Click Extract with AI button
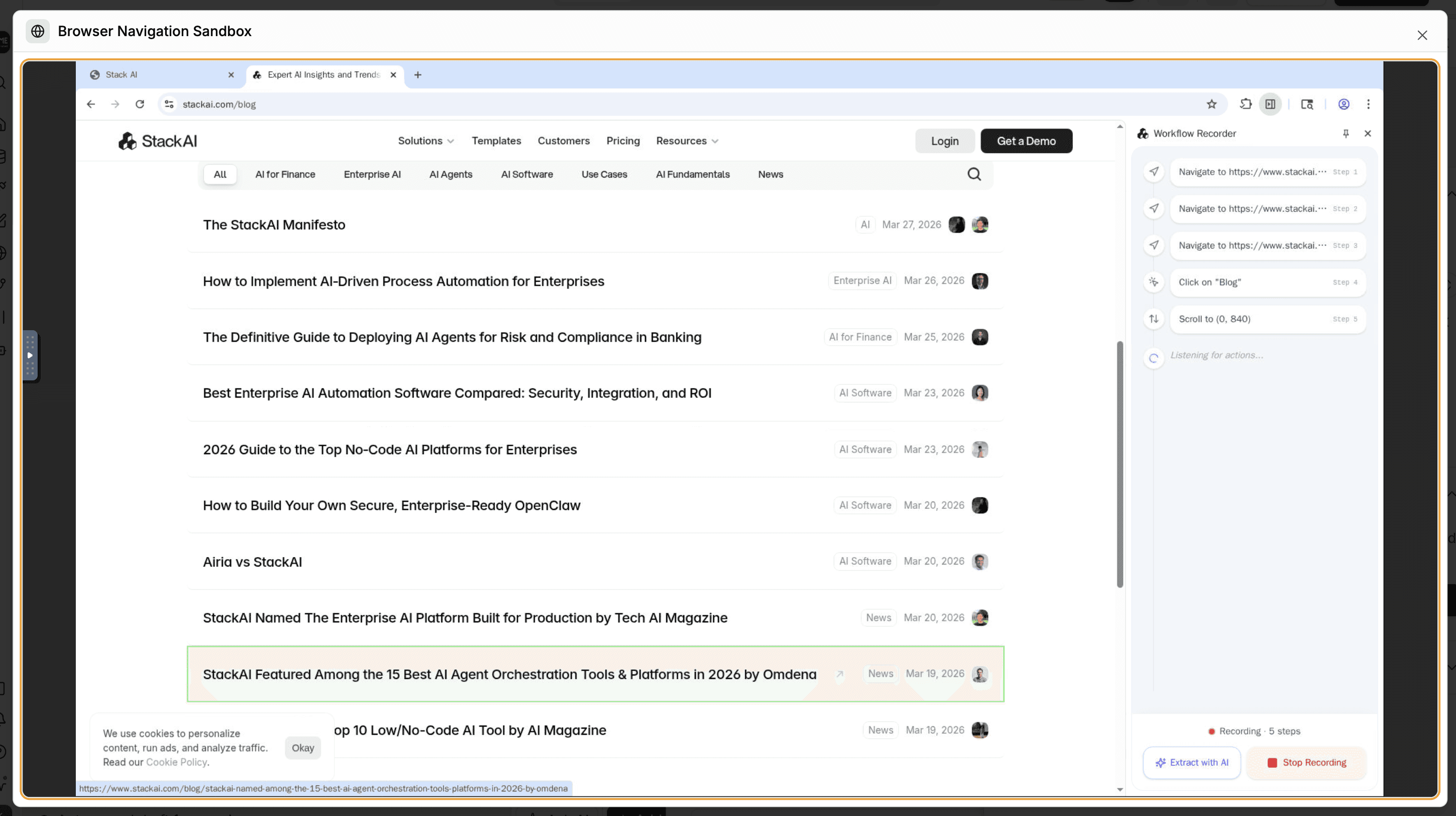The image size is (1456, 816). coord(1191,762)
